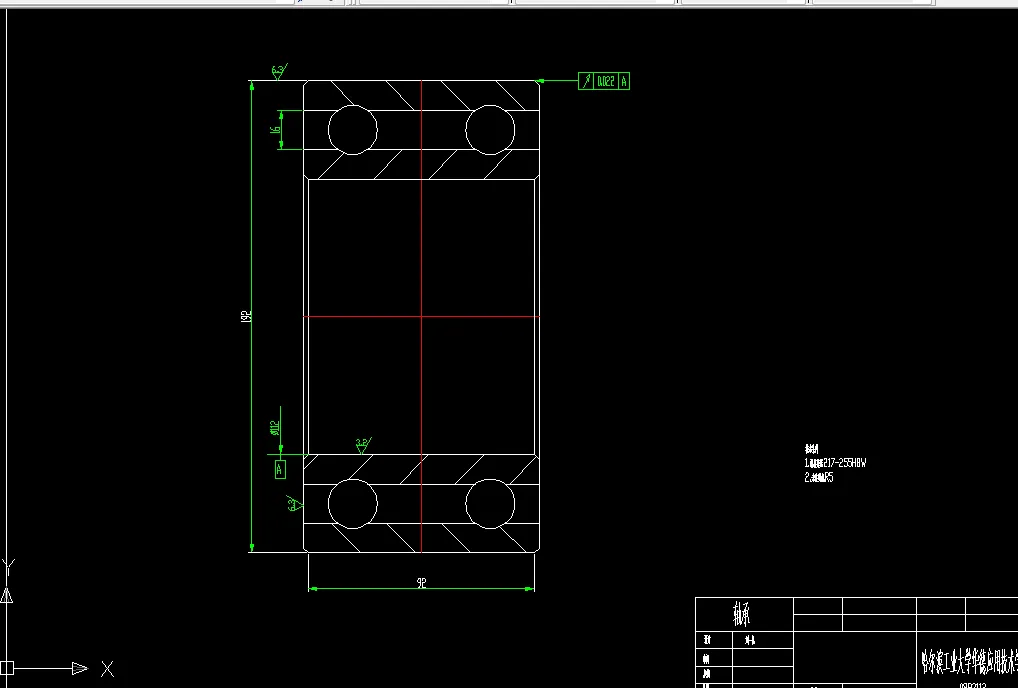Select the R5 technical note line
This screenshot has width=1018, height=688.
[819, 478]
